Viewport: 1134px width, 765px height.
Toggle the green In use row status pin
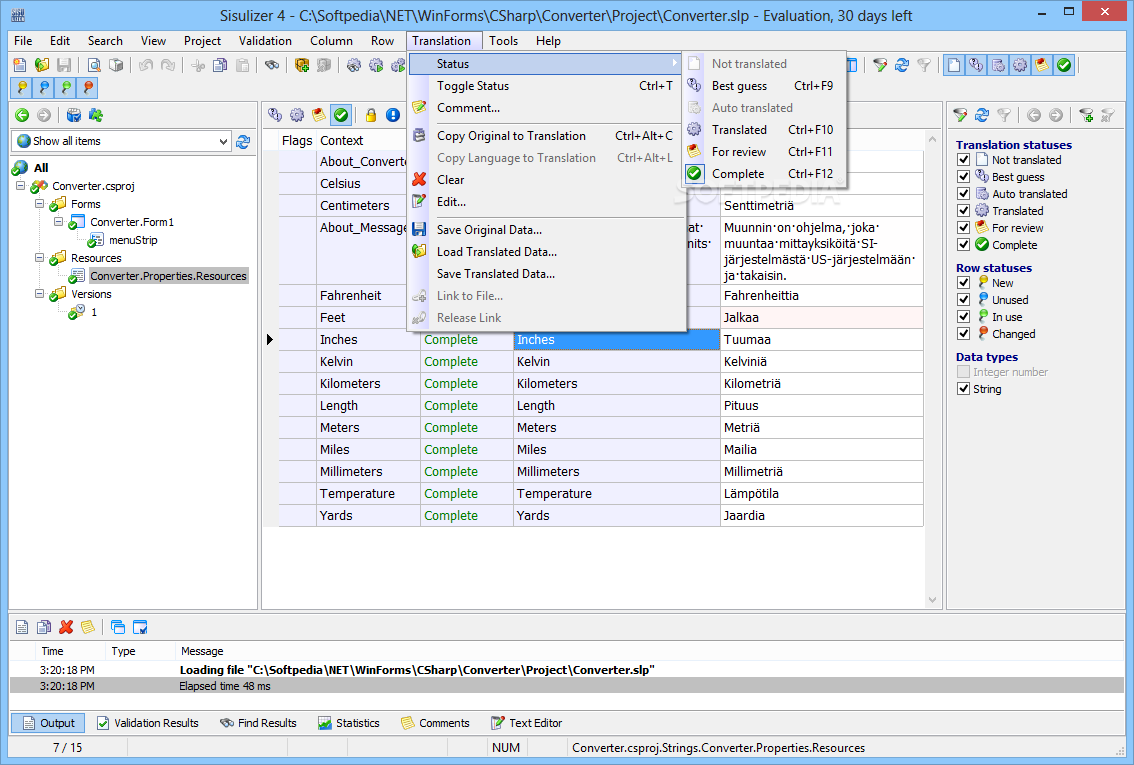tap(67, 87)
